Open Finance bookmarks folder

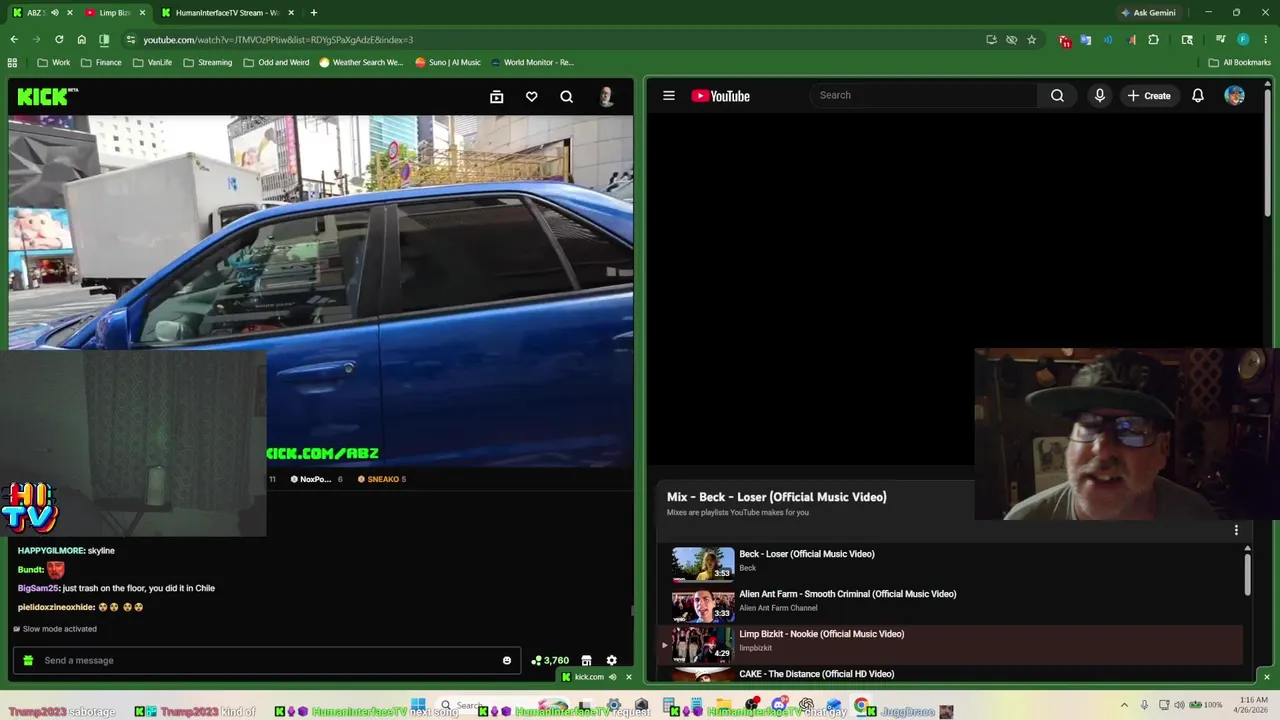pos(102,62)
